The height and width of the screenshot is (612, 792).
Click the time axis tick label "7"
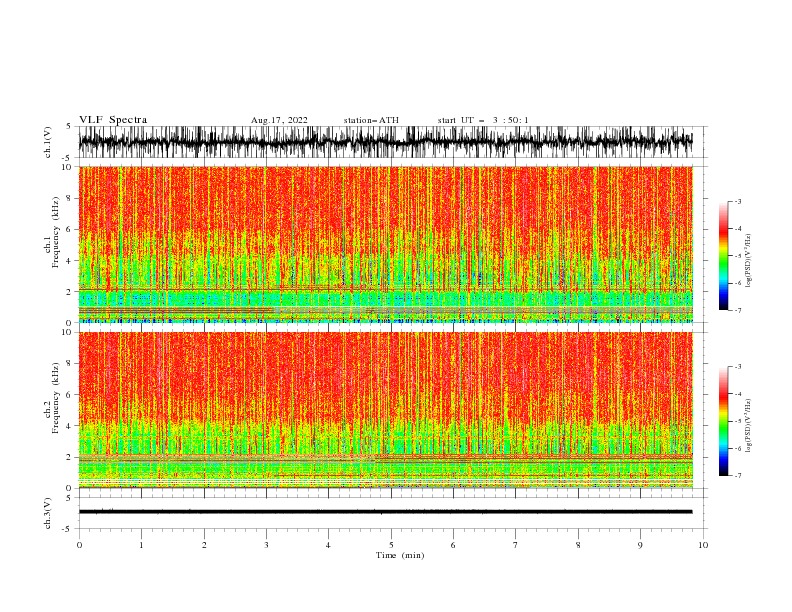[x=516, y=545]
